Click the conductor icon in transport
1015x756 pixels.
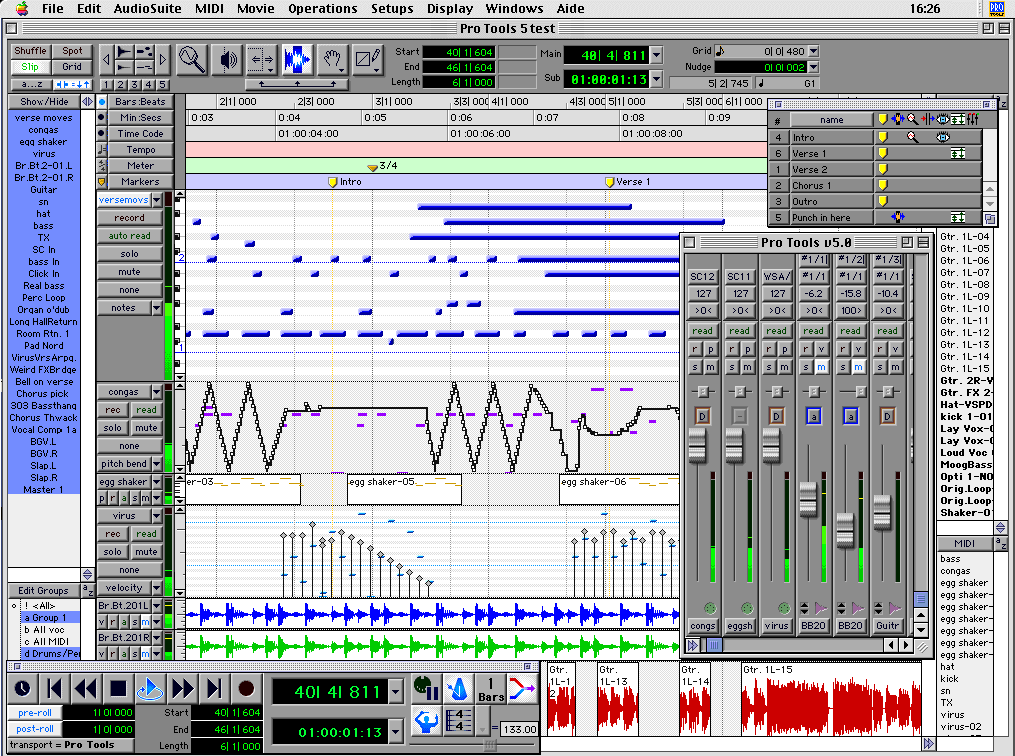tap(425, 720)
